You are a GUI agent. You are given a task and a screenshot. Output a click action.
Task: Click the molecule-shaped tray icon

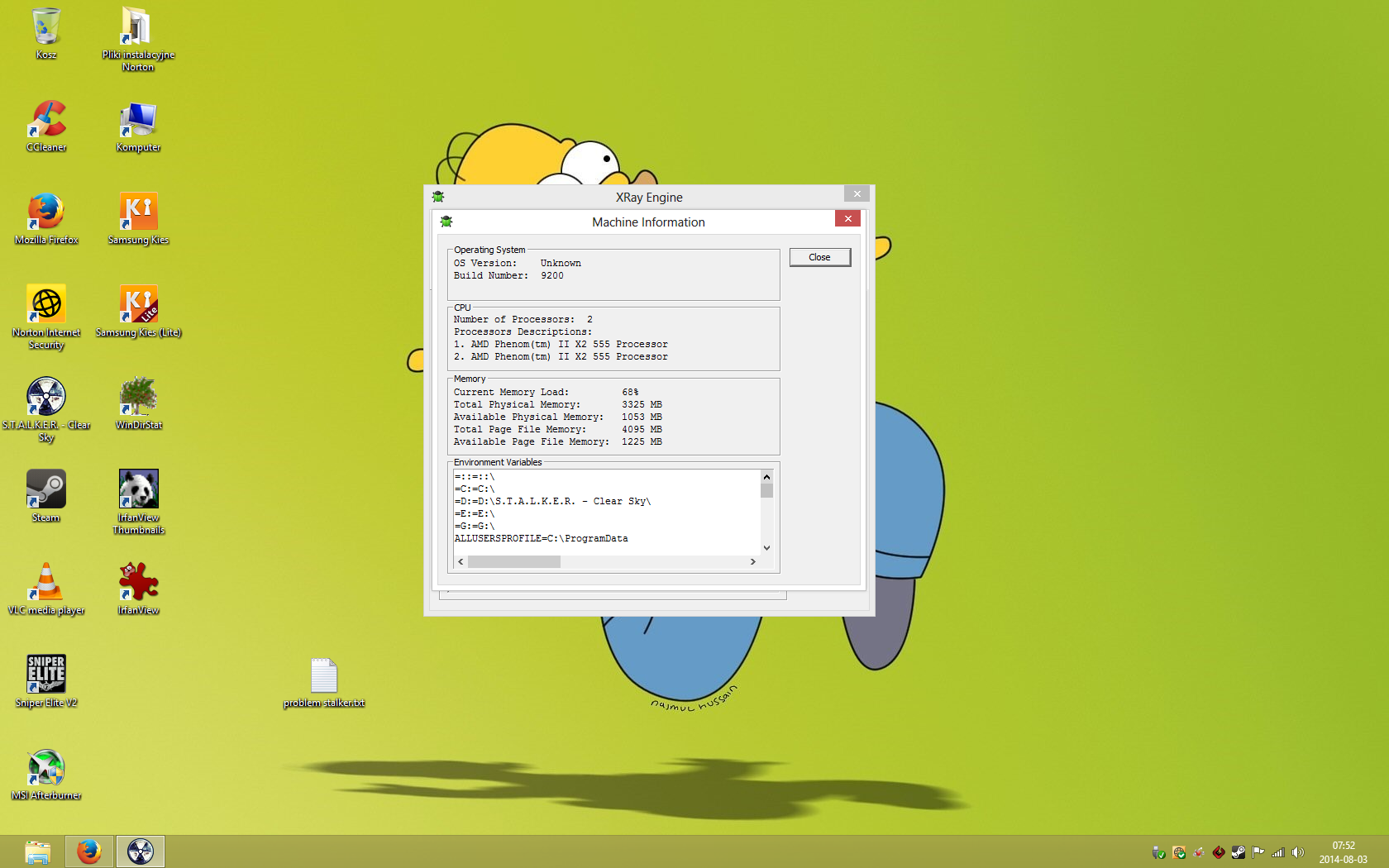[1199, 852]
